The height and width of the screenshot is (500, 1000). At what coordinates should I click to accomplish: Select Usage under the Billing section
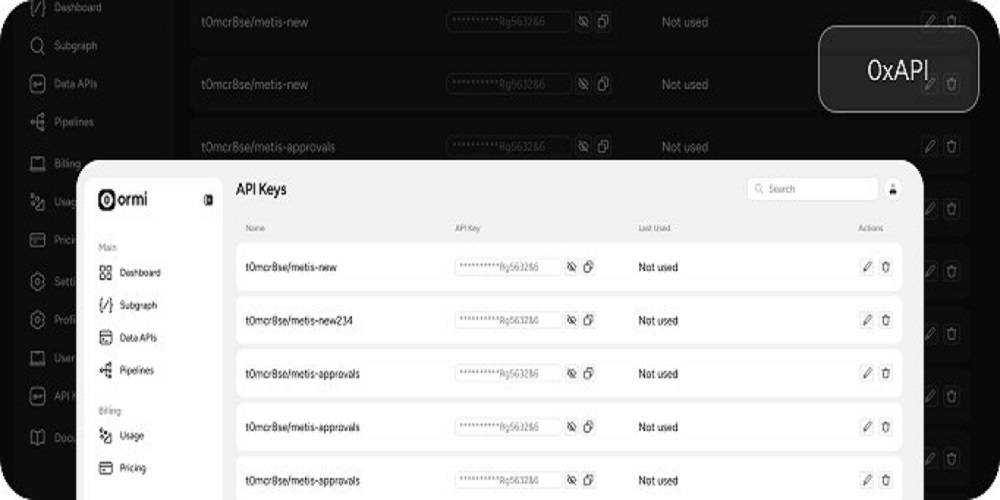[x=131, y=435]
